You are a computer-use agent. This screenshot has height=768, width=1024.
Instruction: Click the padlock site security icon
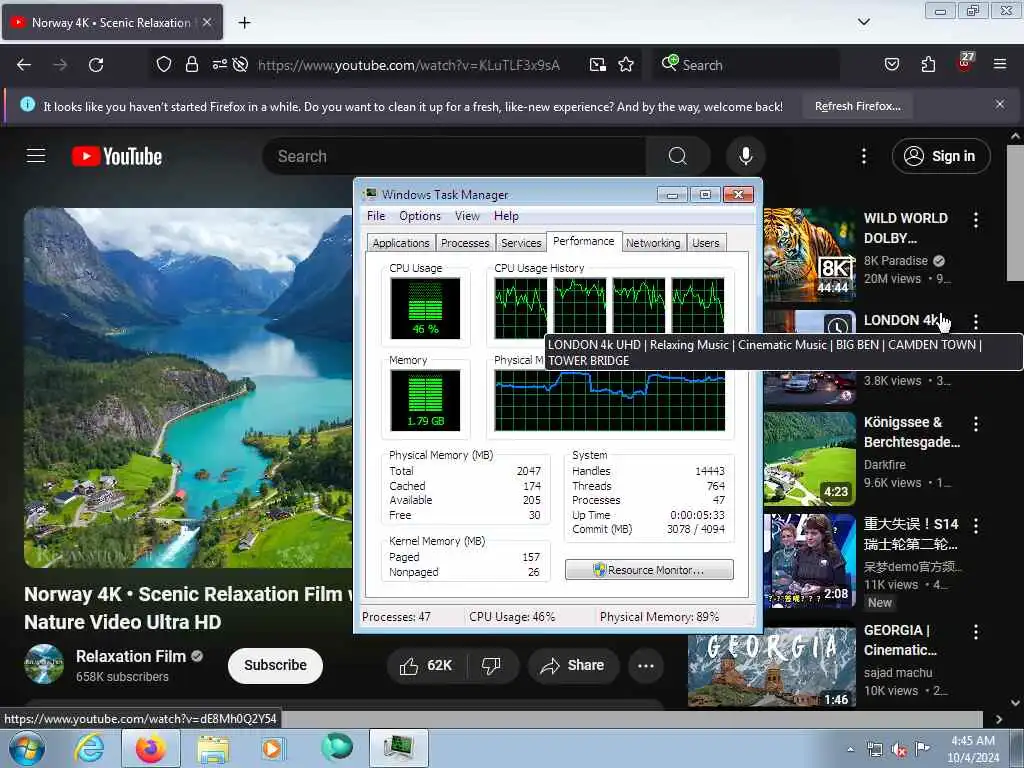pyautogui.click(x=191, y=65)
